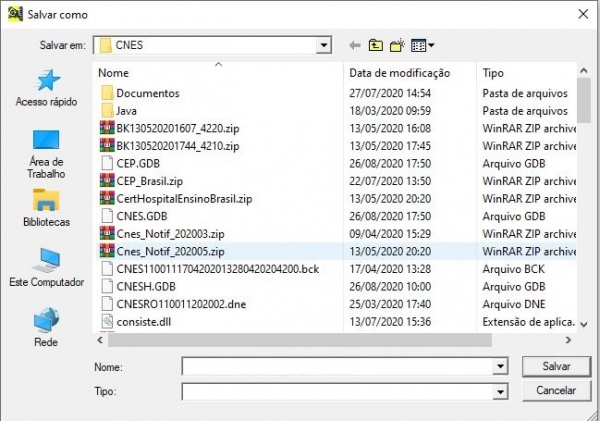The height and width of the screenshot is (421, 600).
Task: Create a new folder
Action: [x=397, y=45]
